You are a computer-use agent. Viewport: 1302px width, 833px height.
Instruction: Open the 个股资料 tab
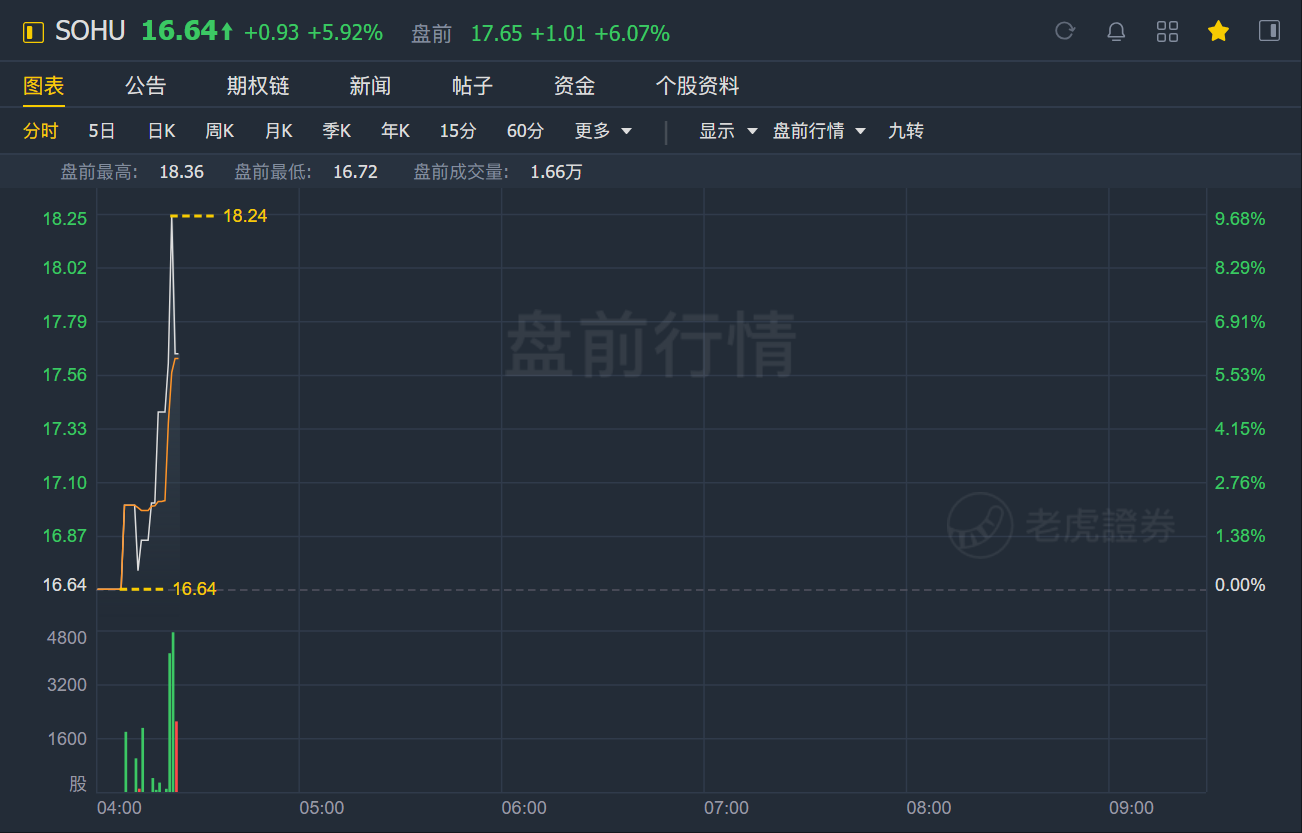(x=697, y=86)
